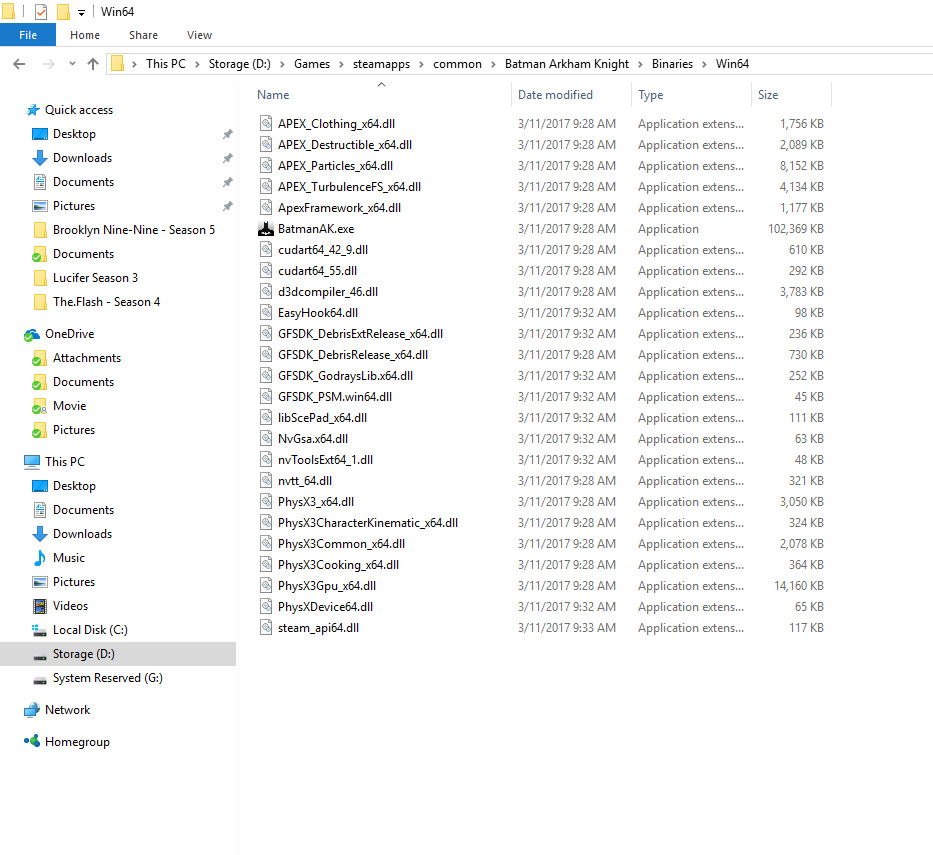Click the OneDrive cloud icon

pyautogui.click(x=32, y=334)
